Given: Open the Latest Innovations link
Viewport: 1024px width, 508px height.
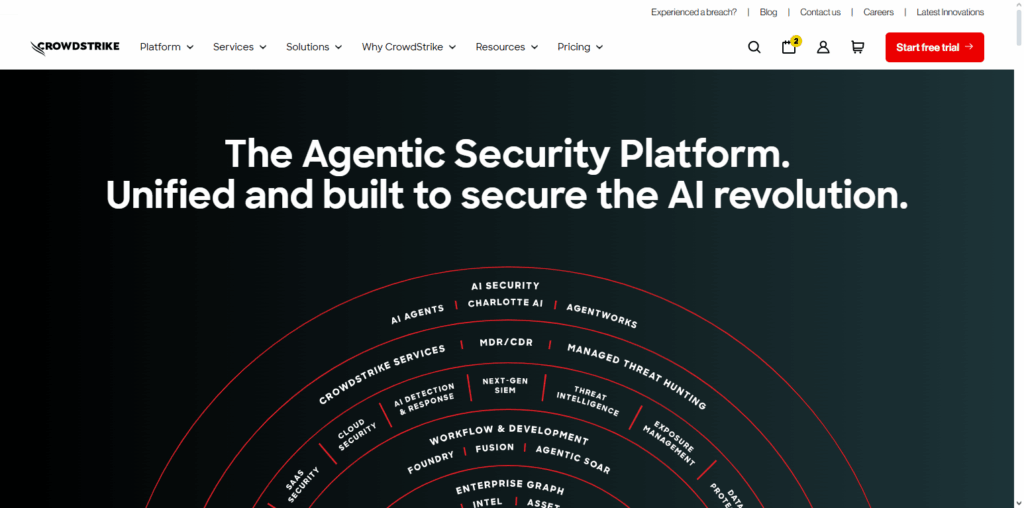Looking at the screenshot, I should (x=950, y=12).
